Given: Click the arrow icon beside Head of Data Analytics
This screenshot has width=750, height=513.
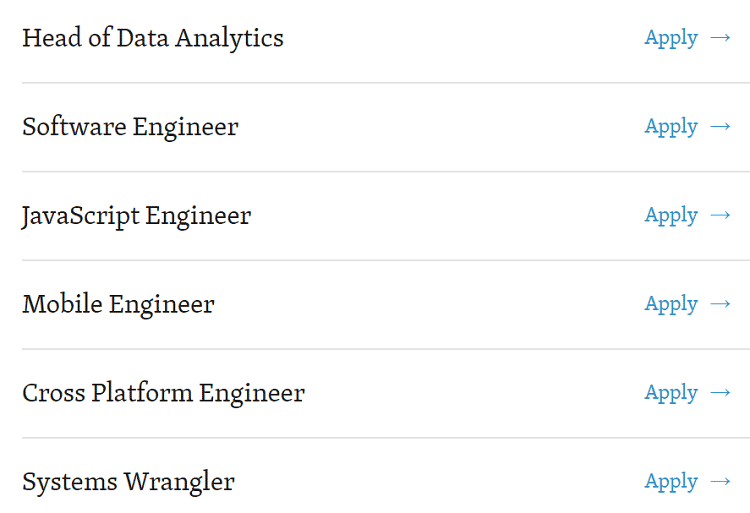Looking at the screenshot, I should coord(720,38).
